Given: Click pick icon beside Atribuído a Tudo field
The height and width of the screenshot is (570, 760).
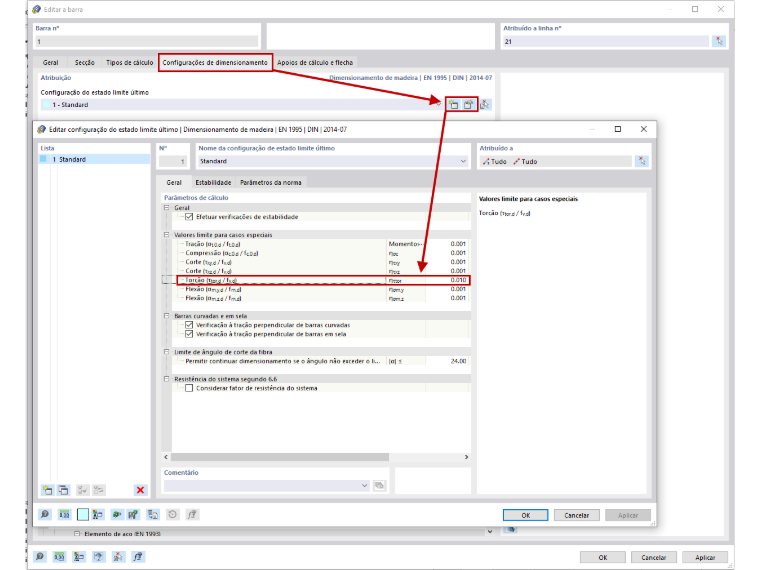Looking at the screenshot, I should coord(642,161).
